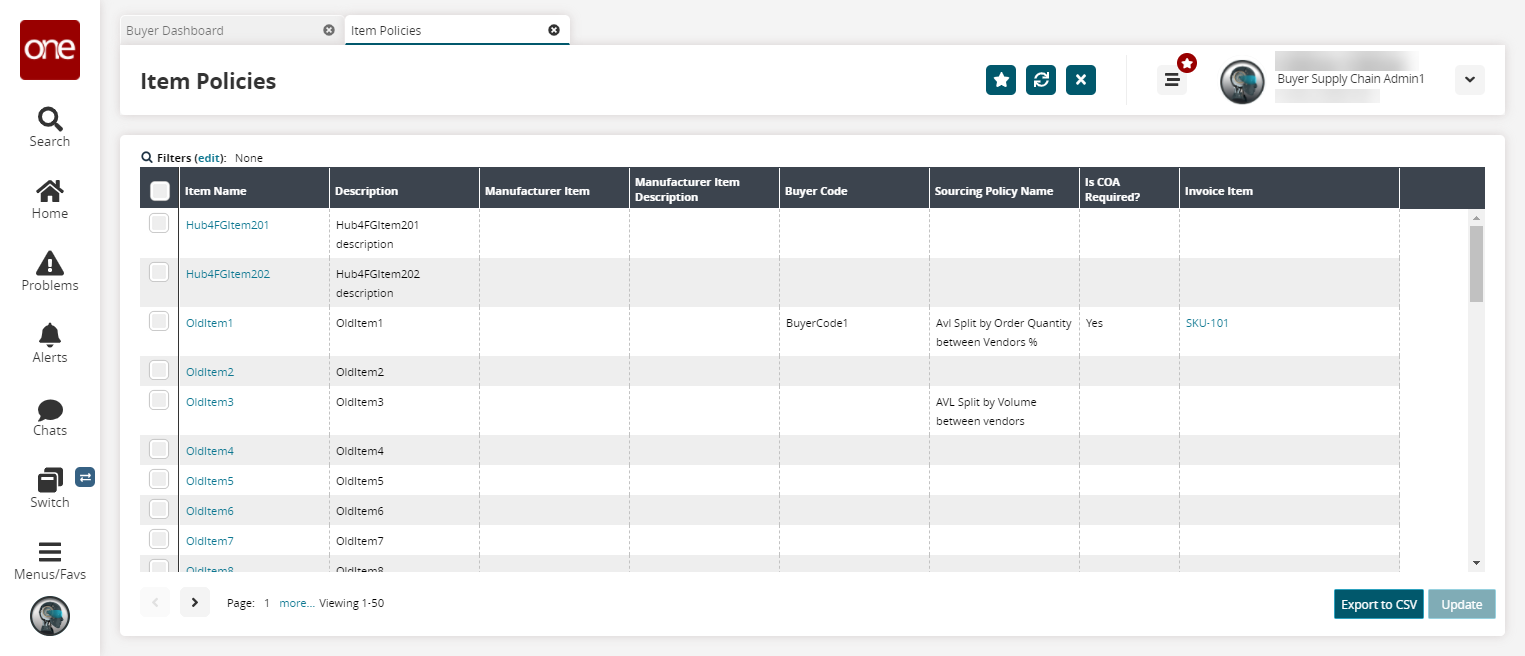Open the Problems warning icon
Viewport: 1525px width, 656px height.
coord(49,263)
